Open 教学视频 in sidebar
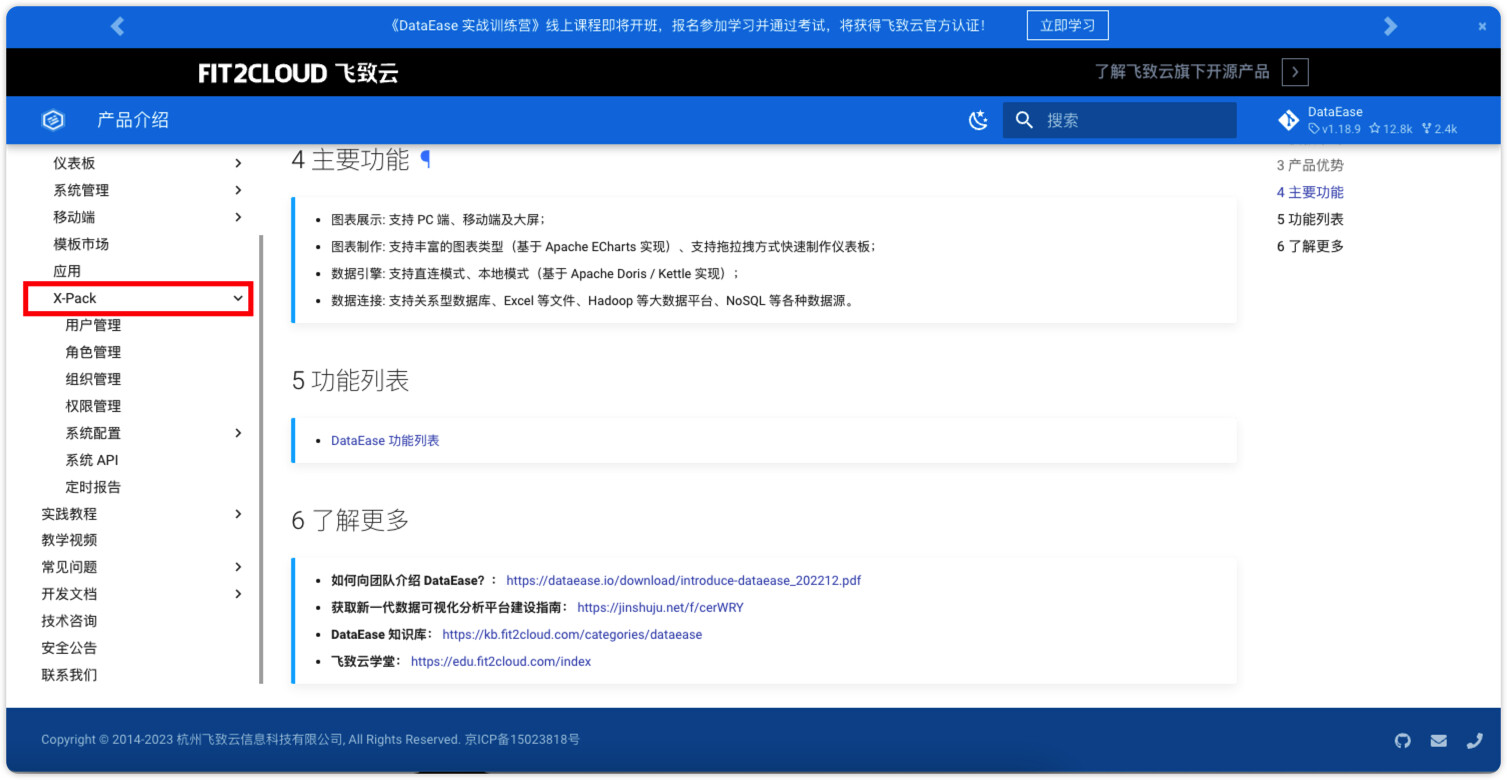The width and height of the screenshot is (1507, 780). (x=69, y=540)
